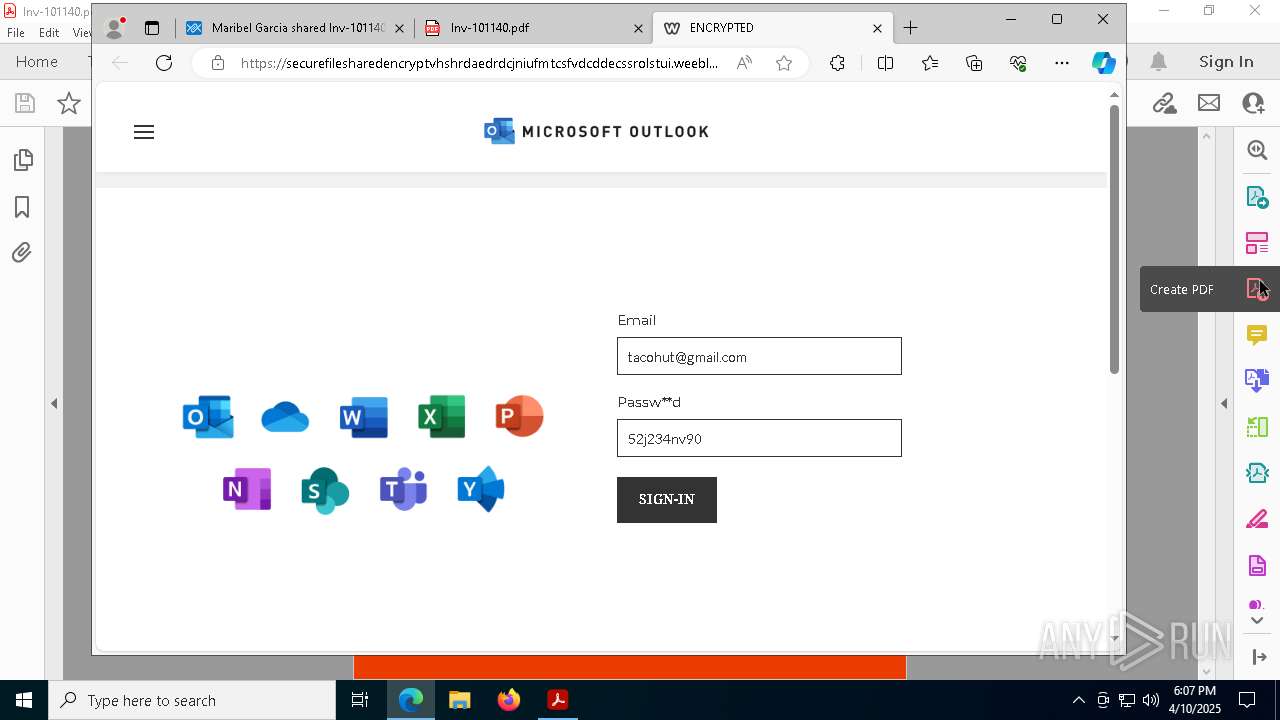Open Acrobat Comment tool

tap(1257, 335)
